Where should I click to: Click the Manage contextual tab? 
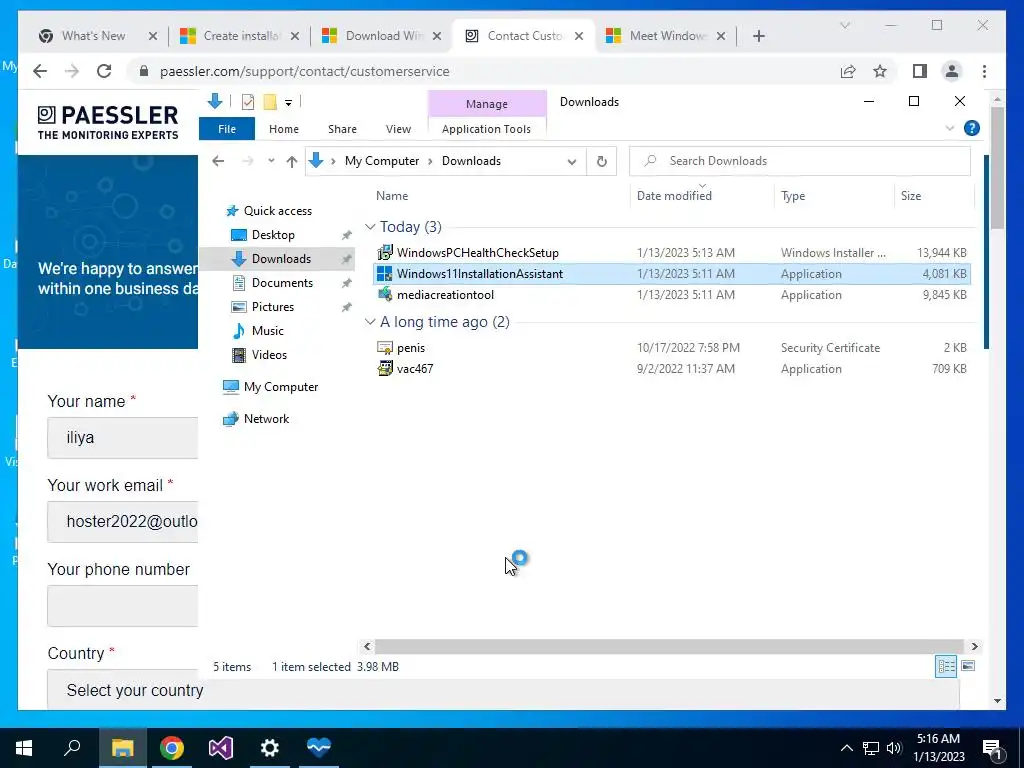[x=487, y=104]
